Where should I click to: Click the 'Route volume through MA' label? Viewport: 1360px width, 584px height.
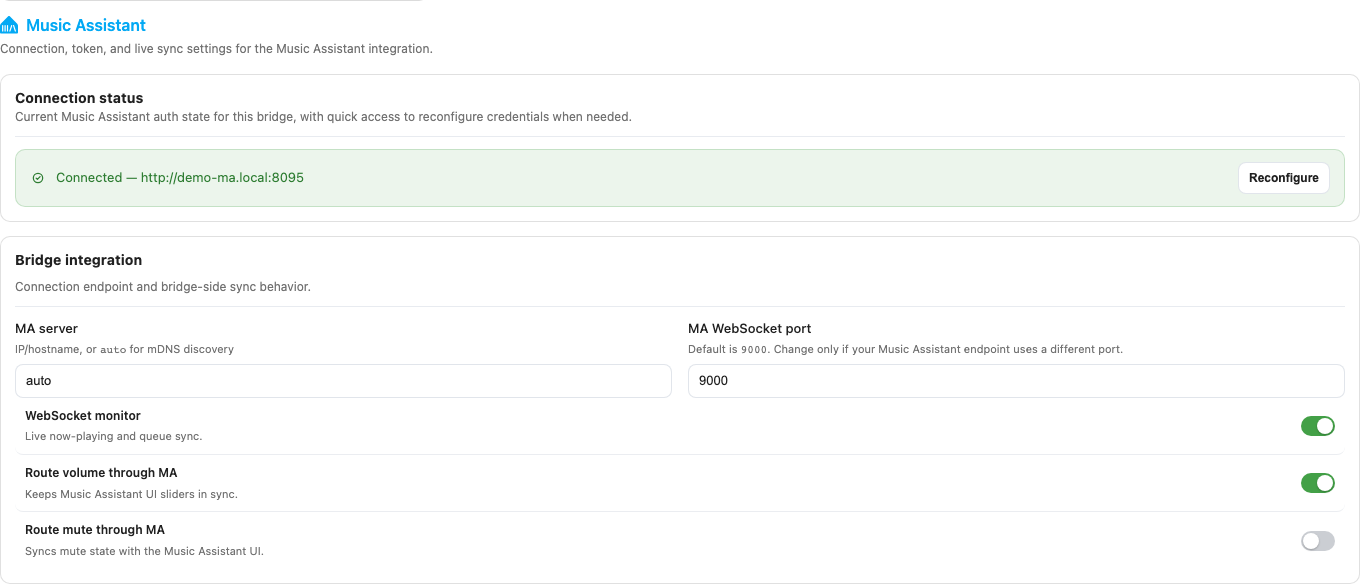click(101, 473)
